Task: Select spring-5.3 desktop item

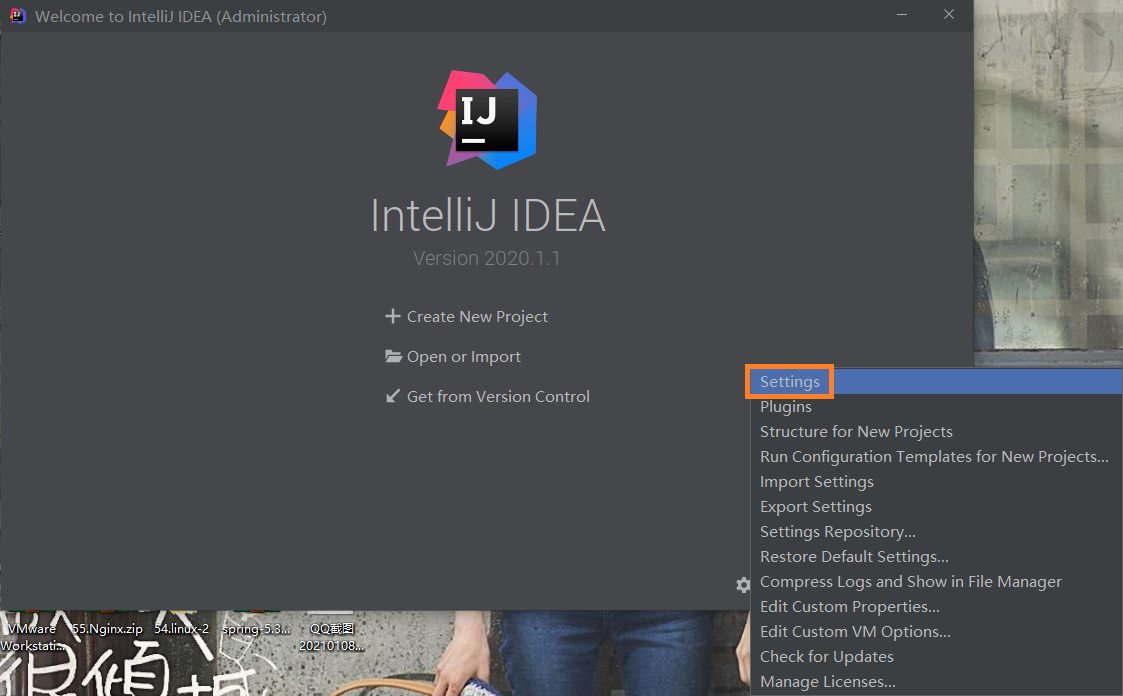Action: coord(256,629)
